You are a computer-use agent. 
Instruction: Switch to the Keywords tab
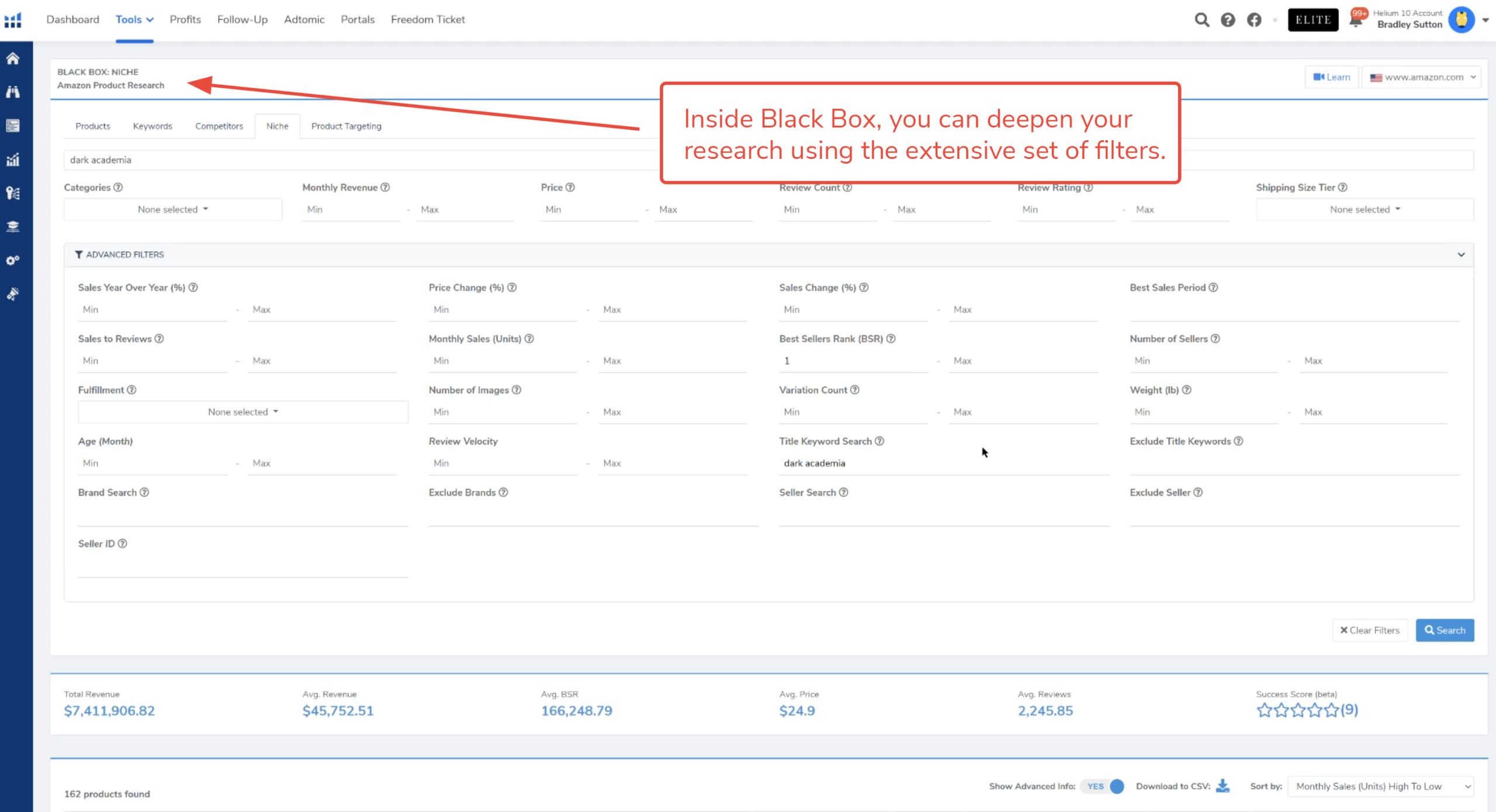pyautogui.click(x=153, y=126)
